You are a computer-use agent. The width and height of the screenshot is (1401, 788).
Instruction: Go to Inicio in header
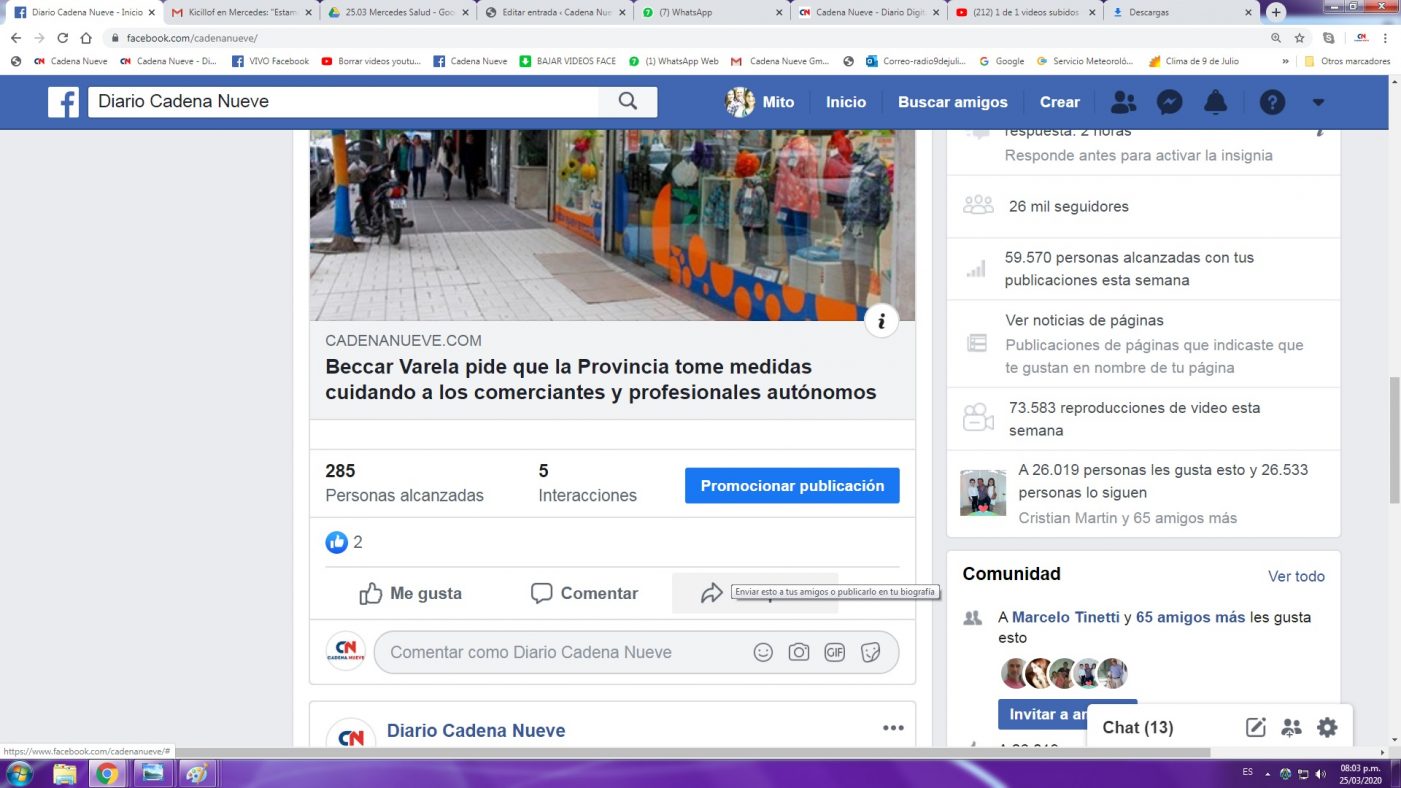coord(846,102)
